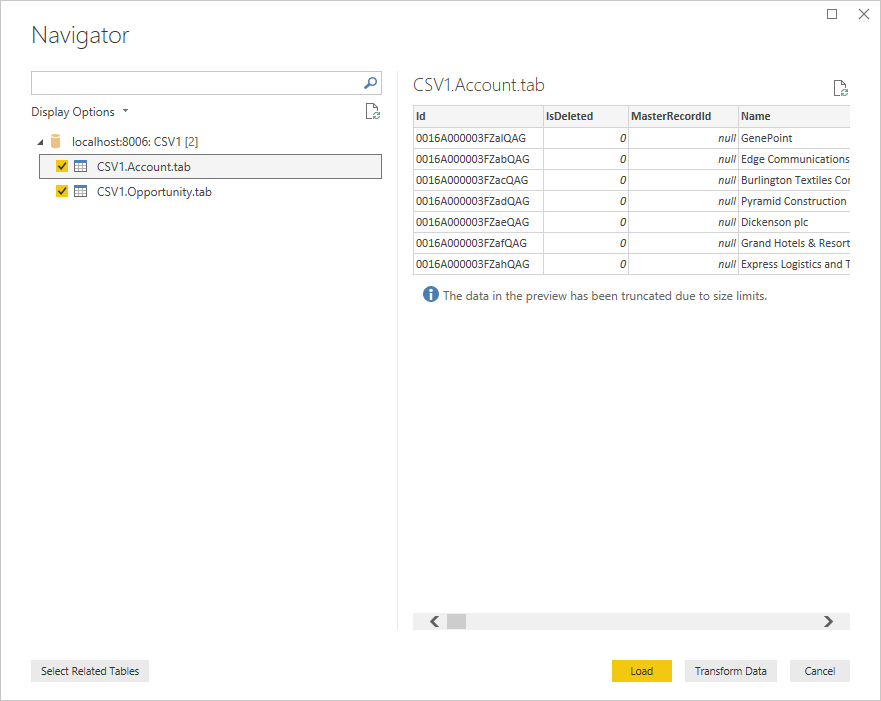Click the Transform Data button
This screenshot has width=881, height=701.
(730, 671)
